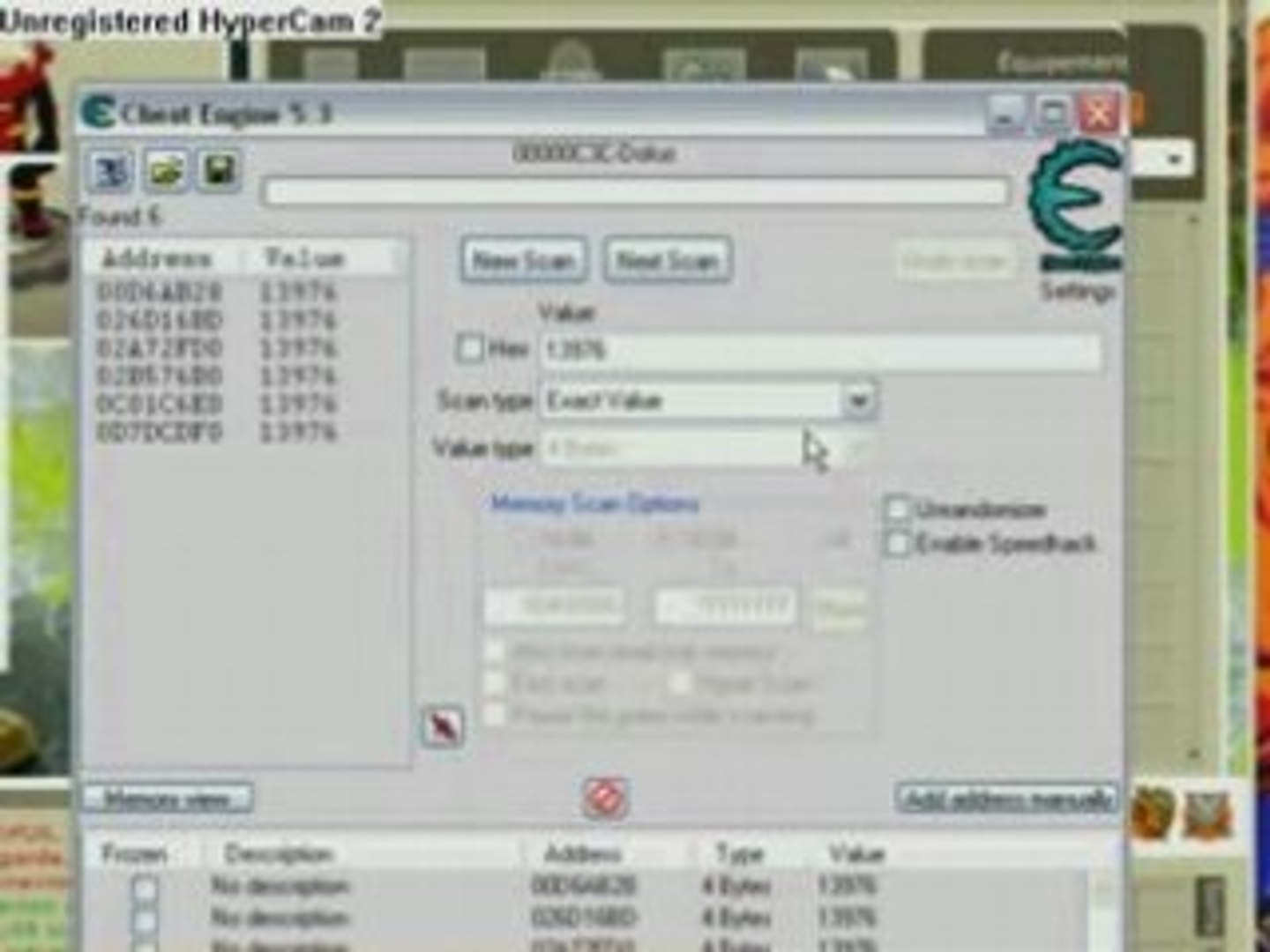Click second row No description text

coord(280,919)
